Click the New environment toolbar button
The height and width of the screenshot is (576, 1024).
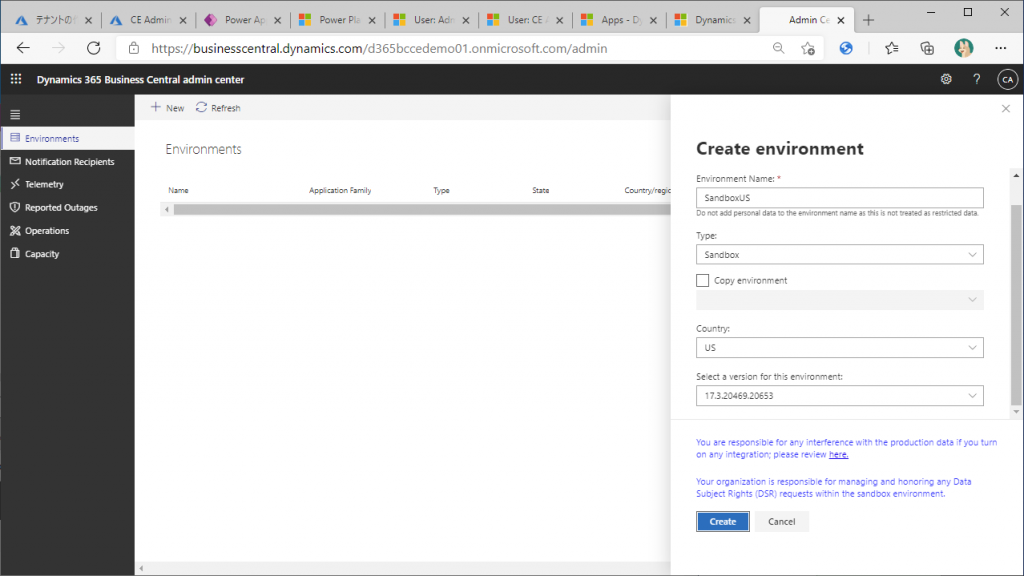167,108
